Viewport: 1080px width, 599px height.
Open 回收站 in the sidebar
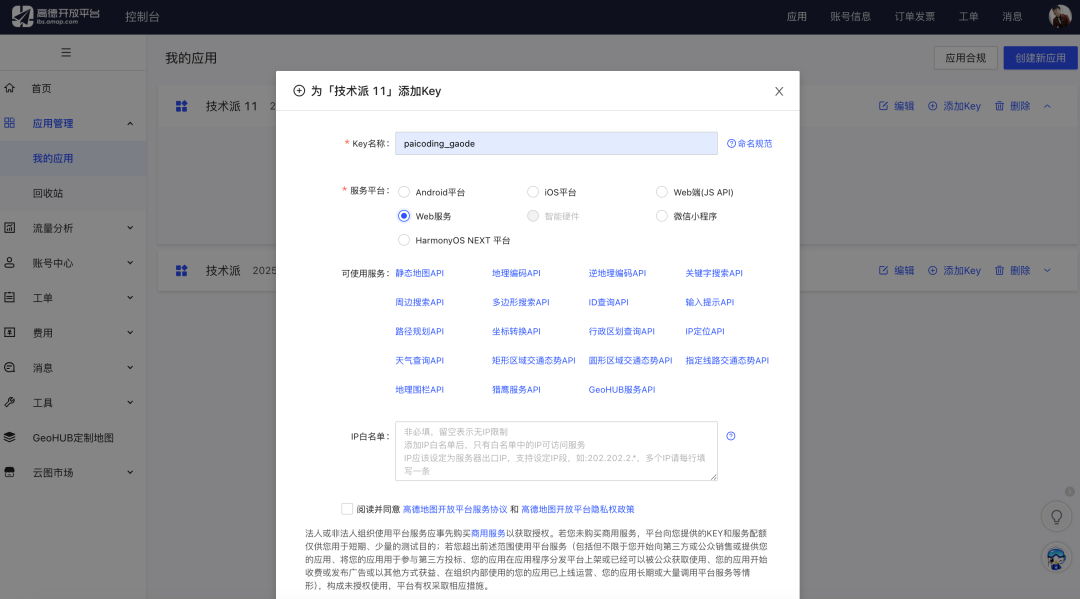coord(48,193)
